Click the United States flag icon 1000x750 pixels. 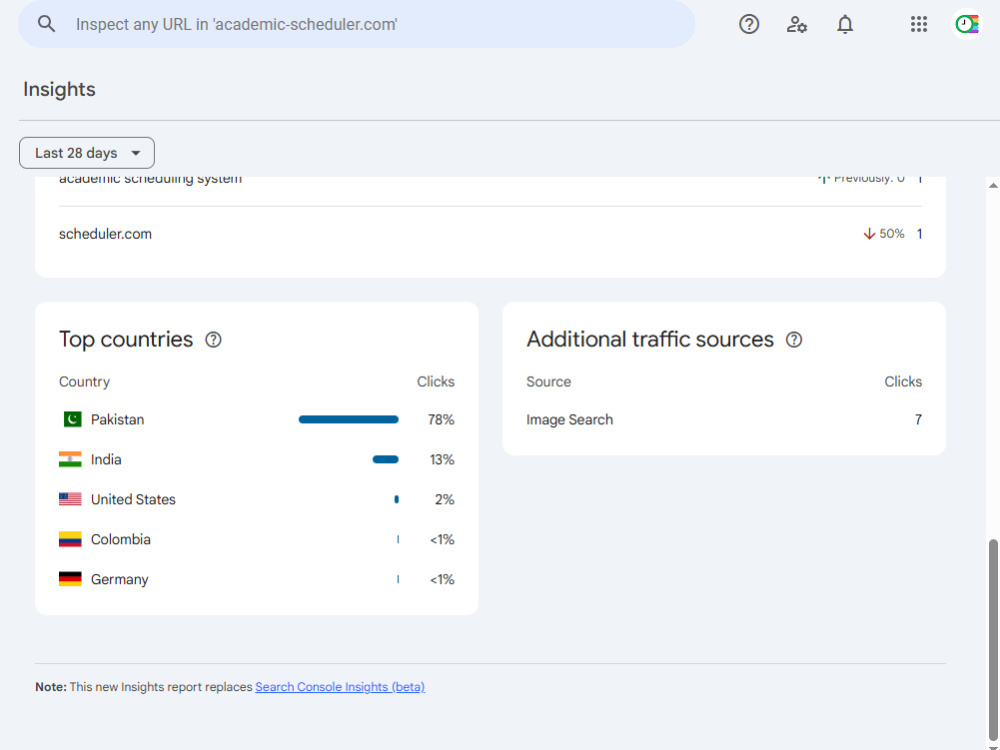pos(70,499)
